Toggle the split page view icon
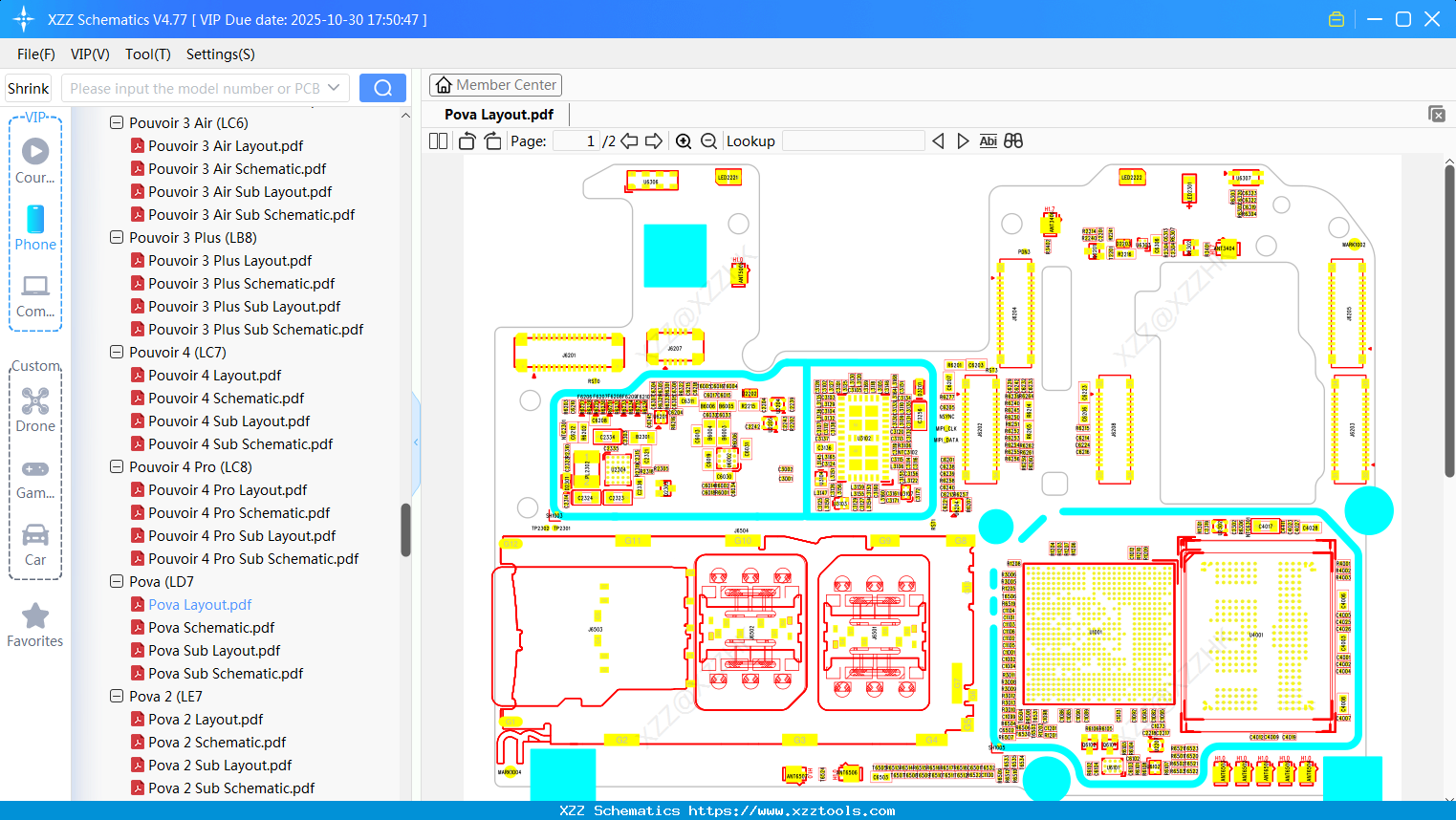Viewport: 1456px width, 820px height. [439, 141]
